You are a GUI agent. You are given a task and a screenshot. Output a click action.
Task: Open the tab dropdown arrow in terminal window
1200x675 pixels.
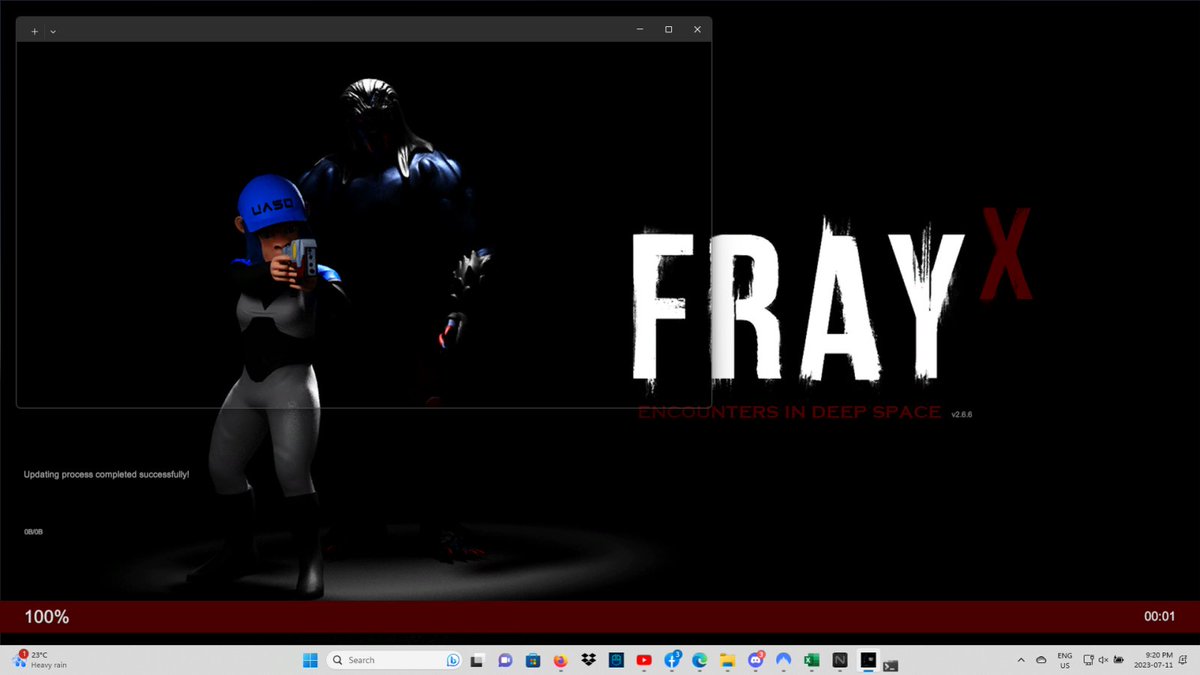[53, 31]
